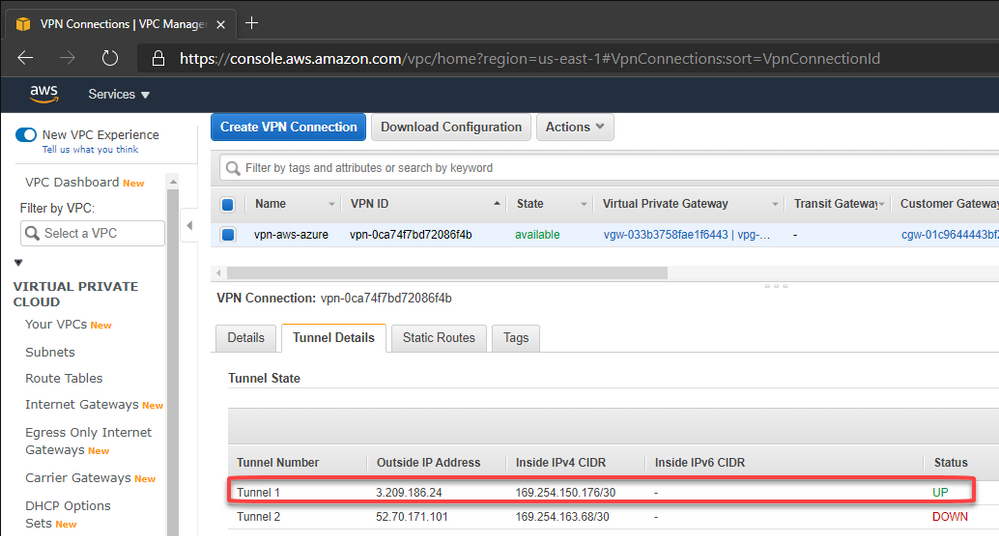Image resolution: width=999 pixels, height=536 pixels.
Task: Click Download Configuration button
Action: click(x=451, y=127)
